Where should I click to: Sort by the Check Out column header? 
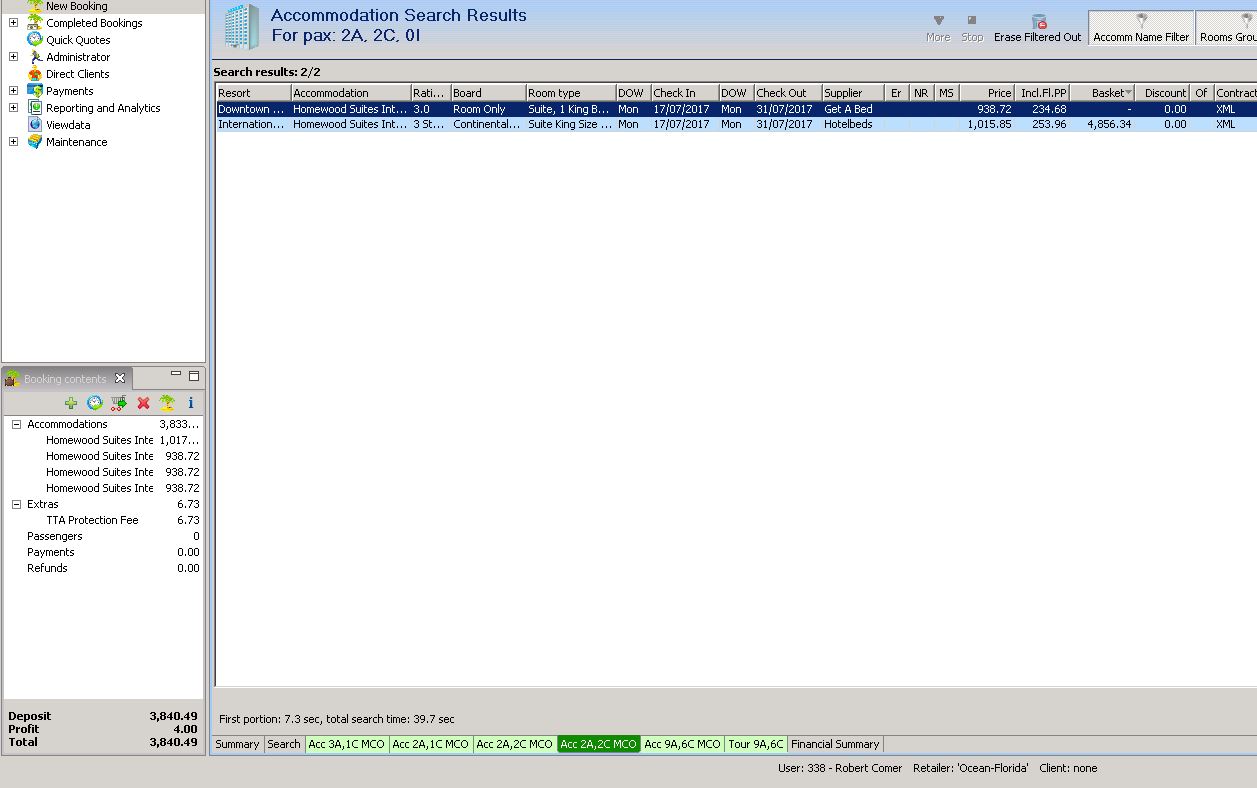coord(787,93)
